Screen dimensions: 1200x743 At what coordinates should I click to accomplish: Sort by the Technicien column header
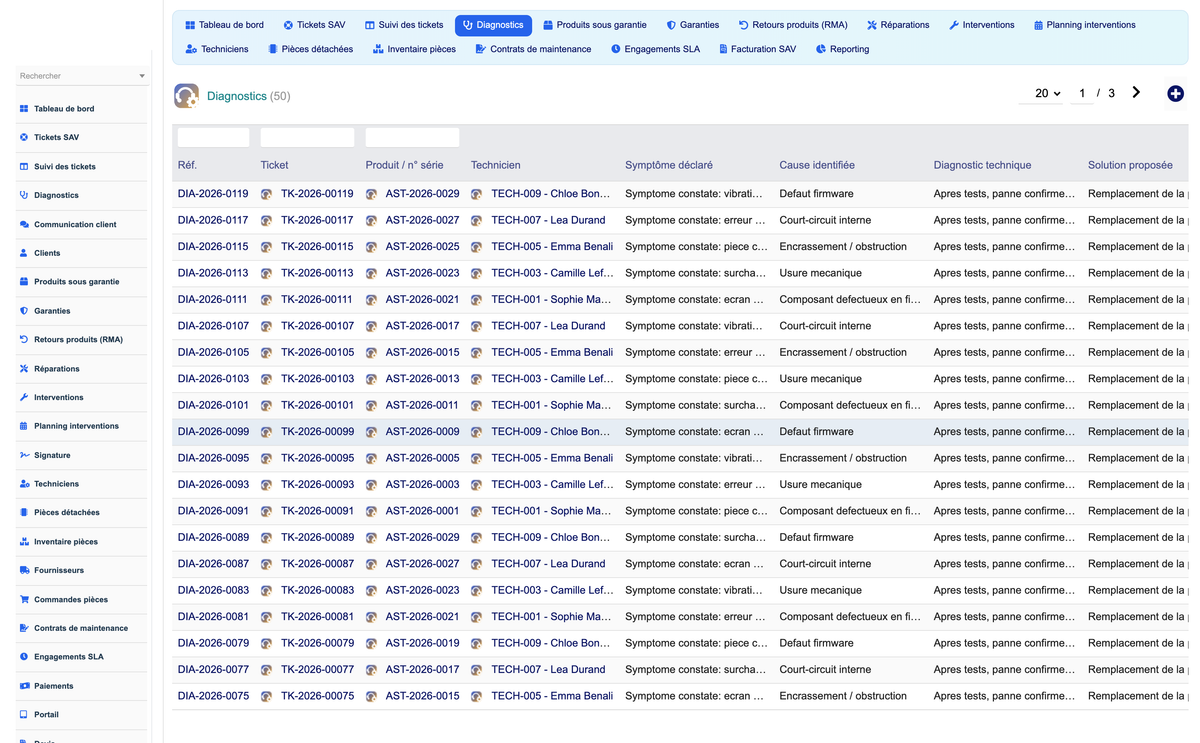pos(496,165)
